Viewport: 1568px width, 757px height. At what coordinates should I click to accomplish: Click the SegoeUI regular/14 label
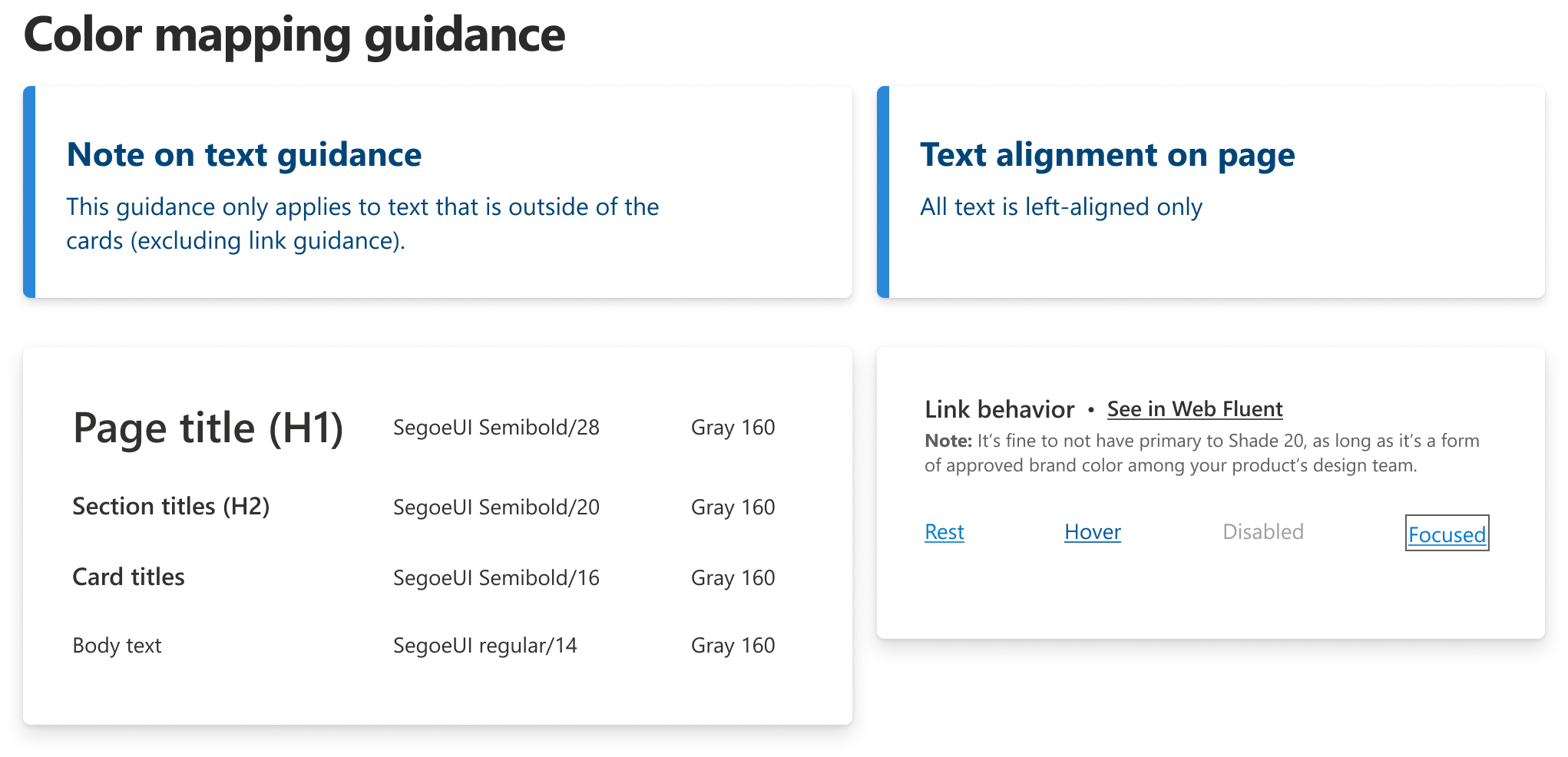pyautogui.click(x=485, y=646)
